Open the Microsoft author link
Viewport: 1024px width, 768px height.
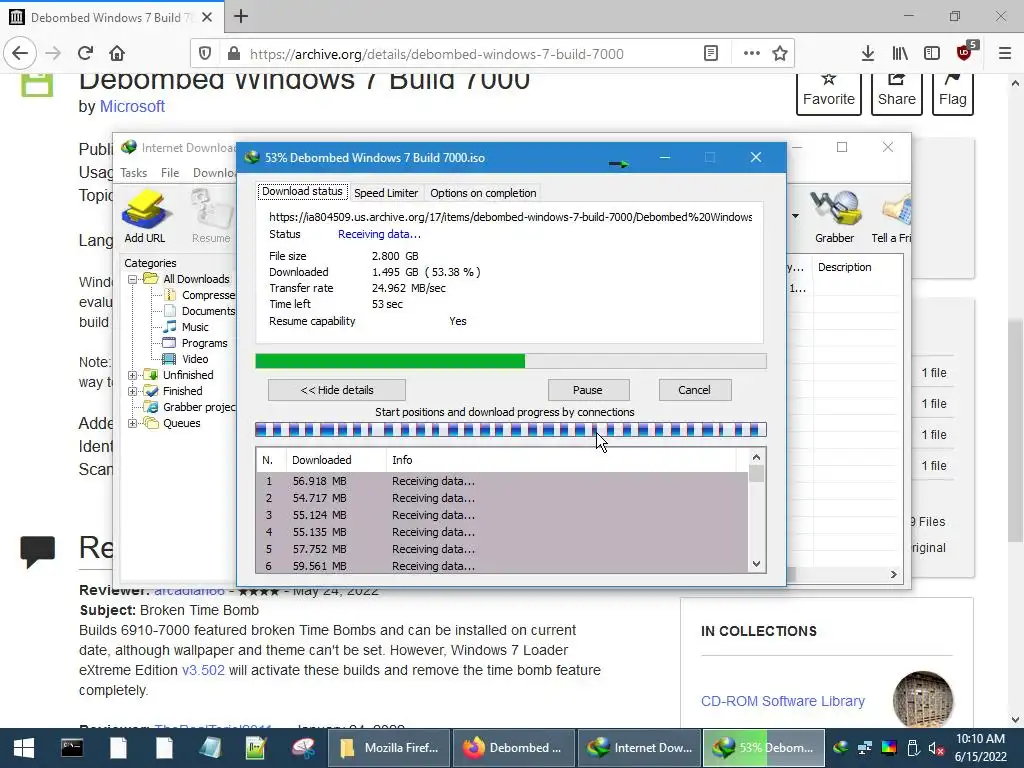(x=132, y=106)
